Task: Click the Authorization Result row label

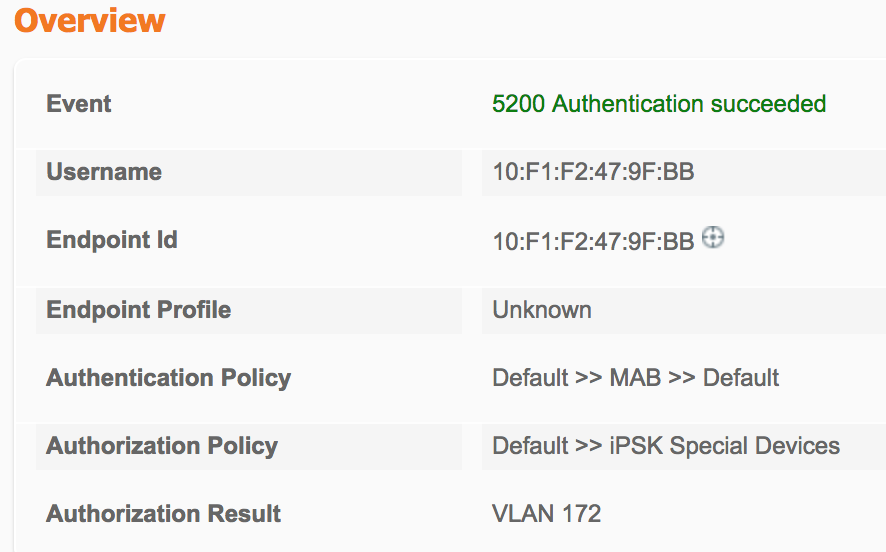Action: (x=163, y=514)
